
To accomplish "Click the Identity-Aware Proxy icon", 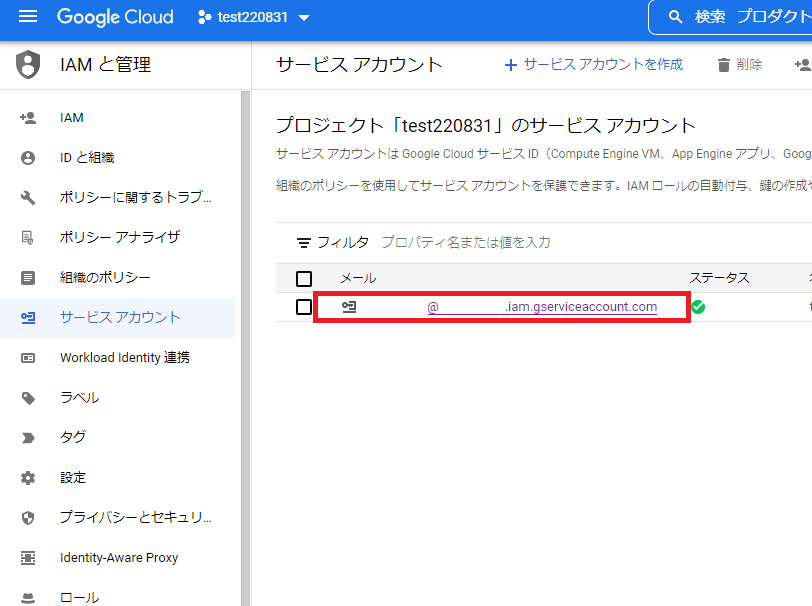I will pyautogui.click(x=28, y=557).
